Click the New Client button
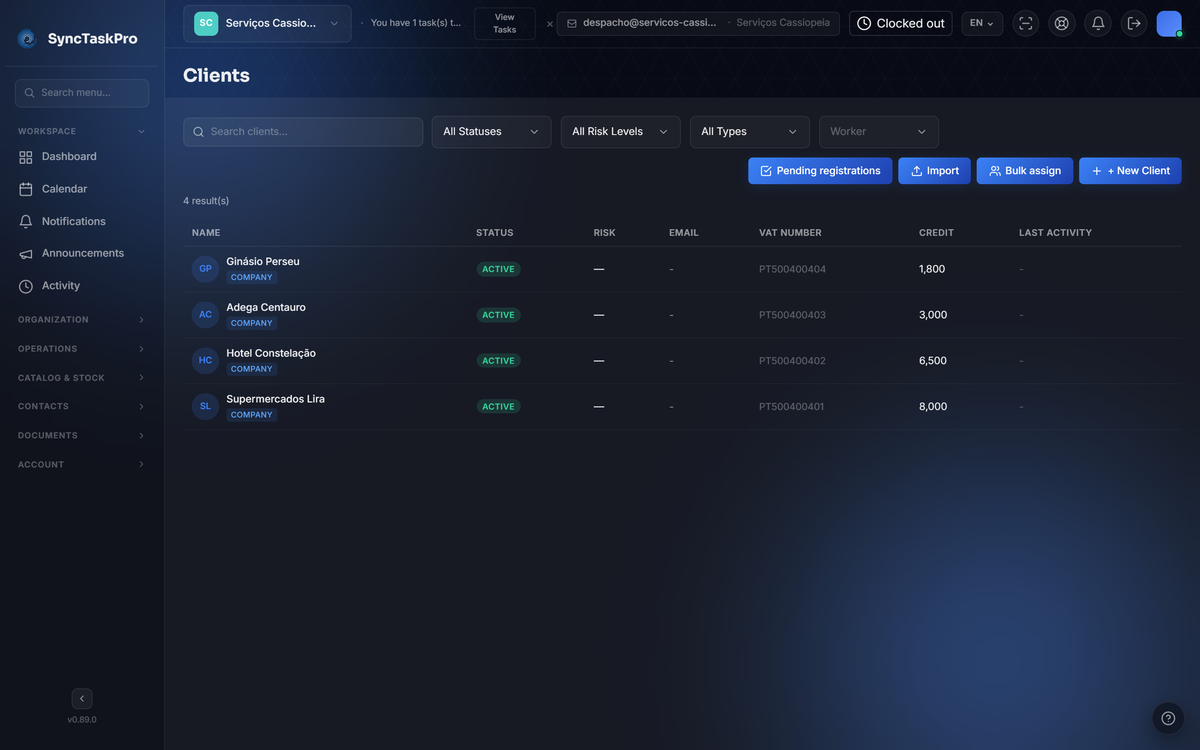The height and width of the screenshot is (750, 1200). [1130, 171]
